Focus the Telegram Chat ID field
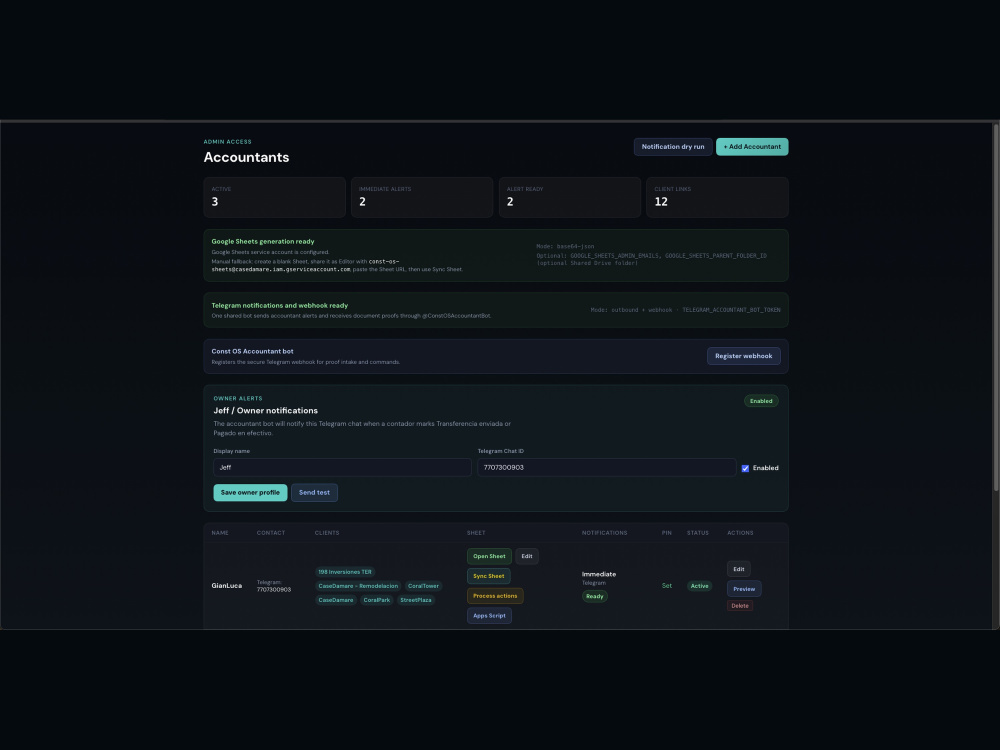1000x750 pixels. pos(607,467)
